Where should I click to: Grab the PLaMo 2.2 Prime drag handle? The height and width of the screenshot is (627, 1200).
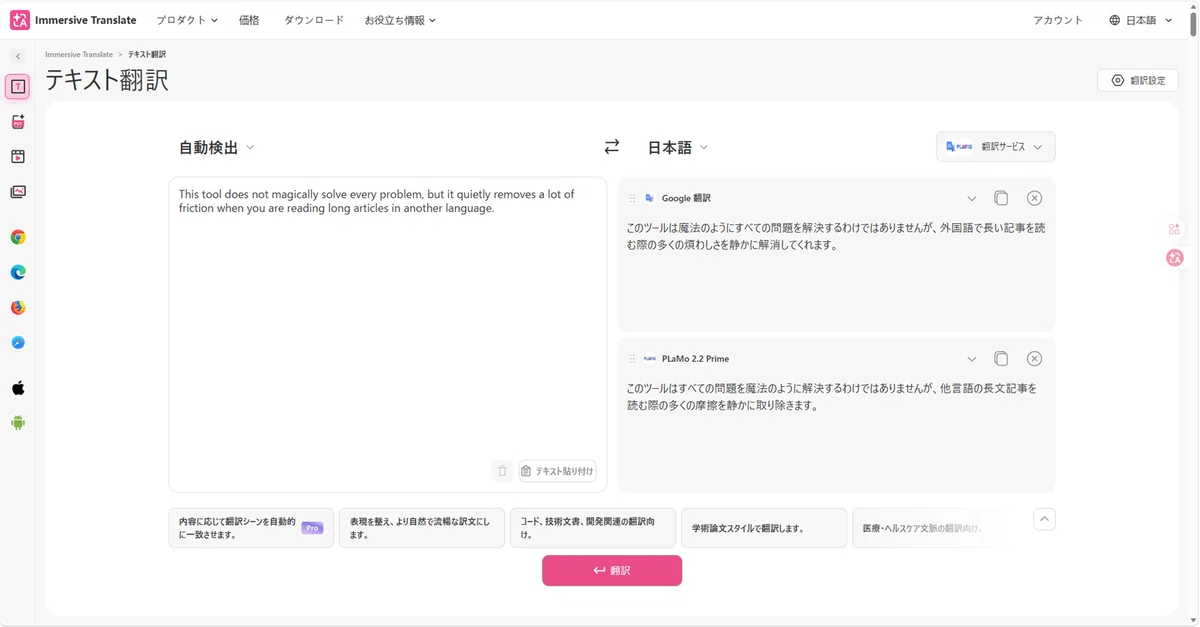pyautogui.click(x=632, y=359)
